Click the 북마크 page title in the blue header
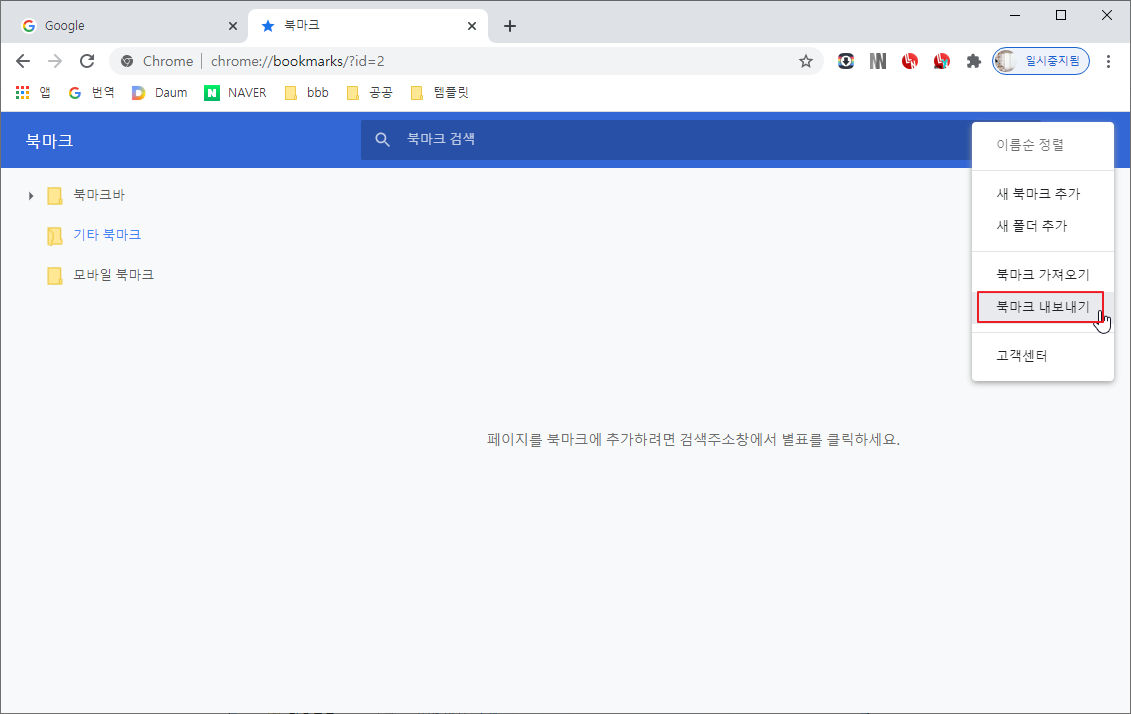1131x714 pixels. point(49,140)
